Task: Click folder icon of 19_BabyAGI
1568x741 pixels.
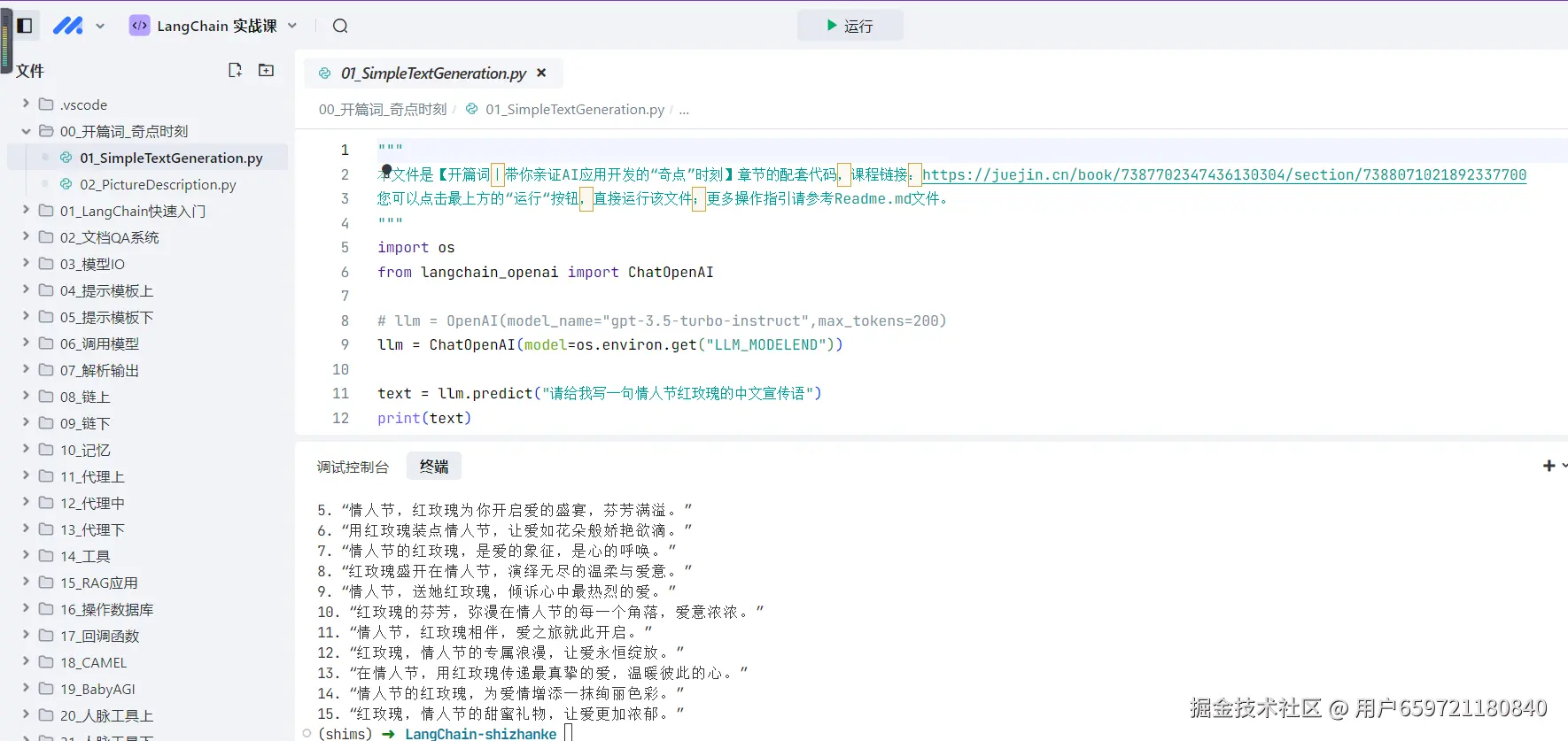Action: pos(46,688)
